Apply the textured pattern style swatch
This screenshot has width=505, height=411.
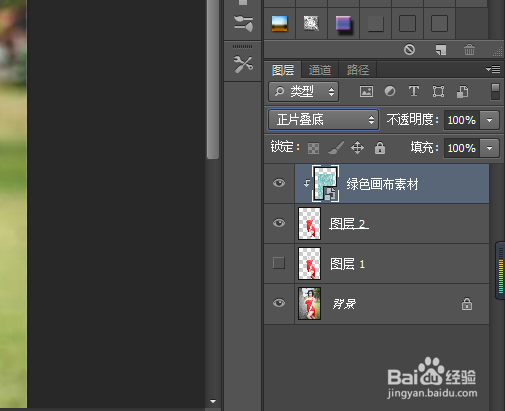(x=311, y=23)
